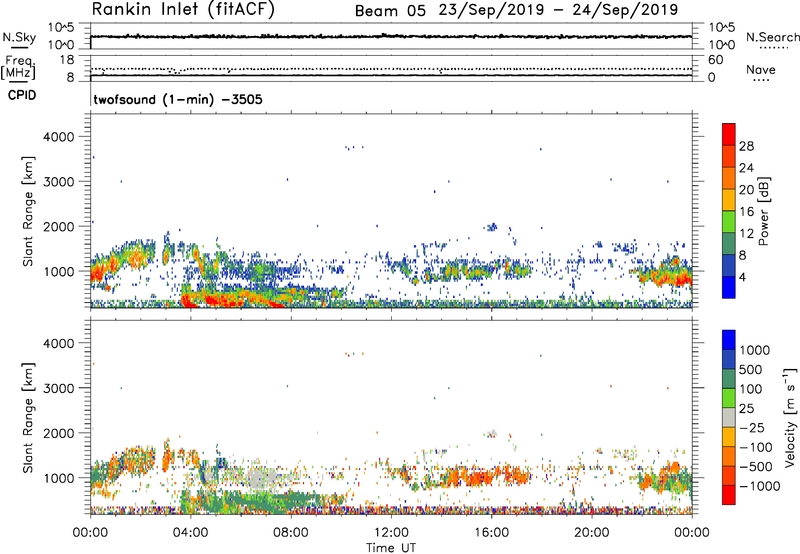The width and height of the screenshot is (800, 554).
Task: Click the 'Velocity [m s-1]' colorbar label
Action: (x=790, y=417)
